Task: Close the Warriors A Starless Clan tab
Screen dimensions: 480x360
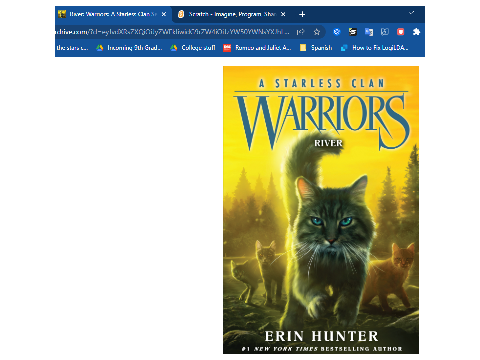Action: (164, 14)
